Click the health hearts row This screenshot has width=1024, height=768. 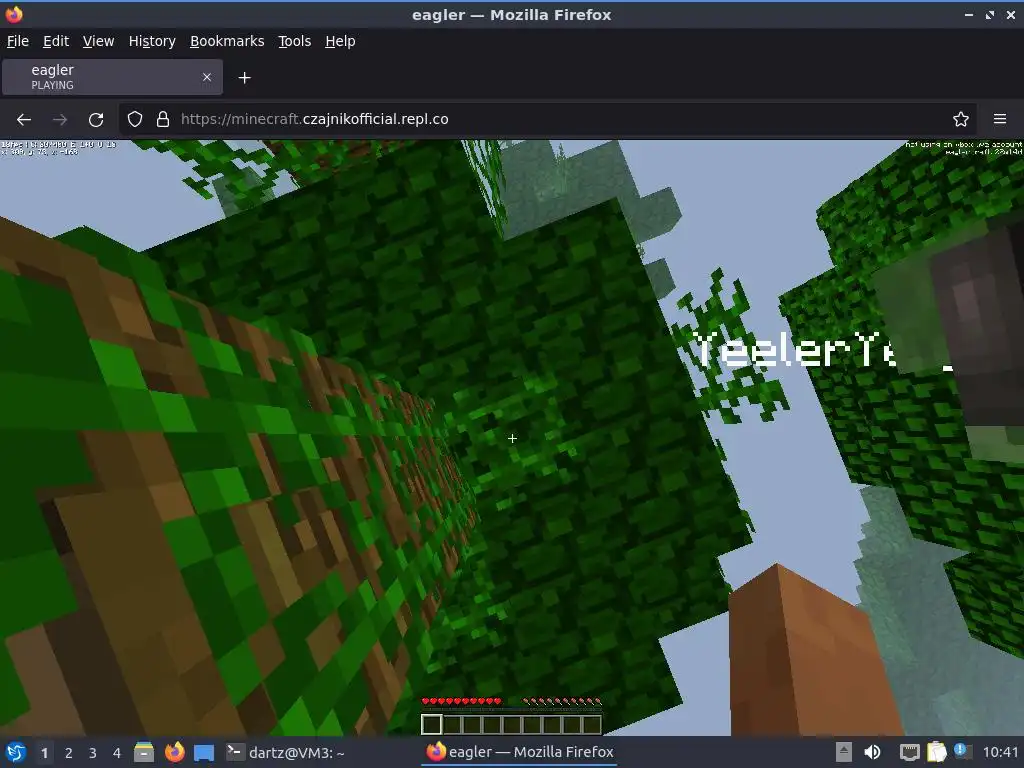click(462, 701)
